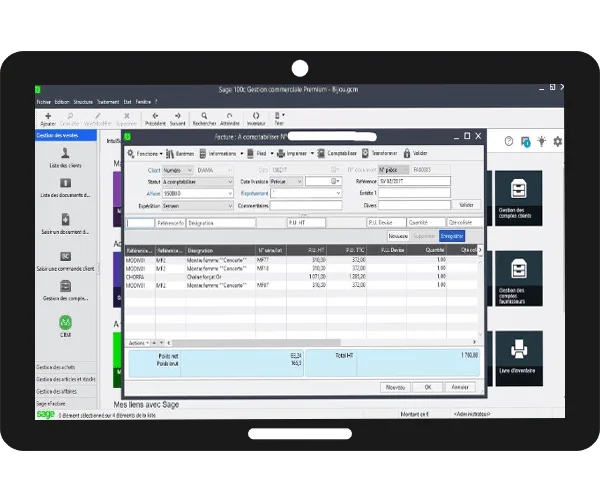The height and width of the screenshot is (500, 600).
Task: Click the horizontal scrollbar under the table
Action: tap(256, 343)
